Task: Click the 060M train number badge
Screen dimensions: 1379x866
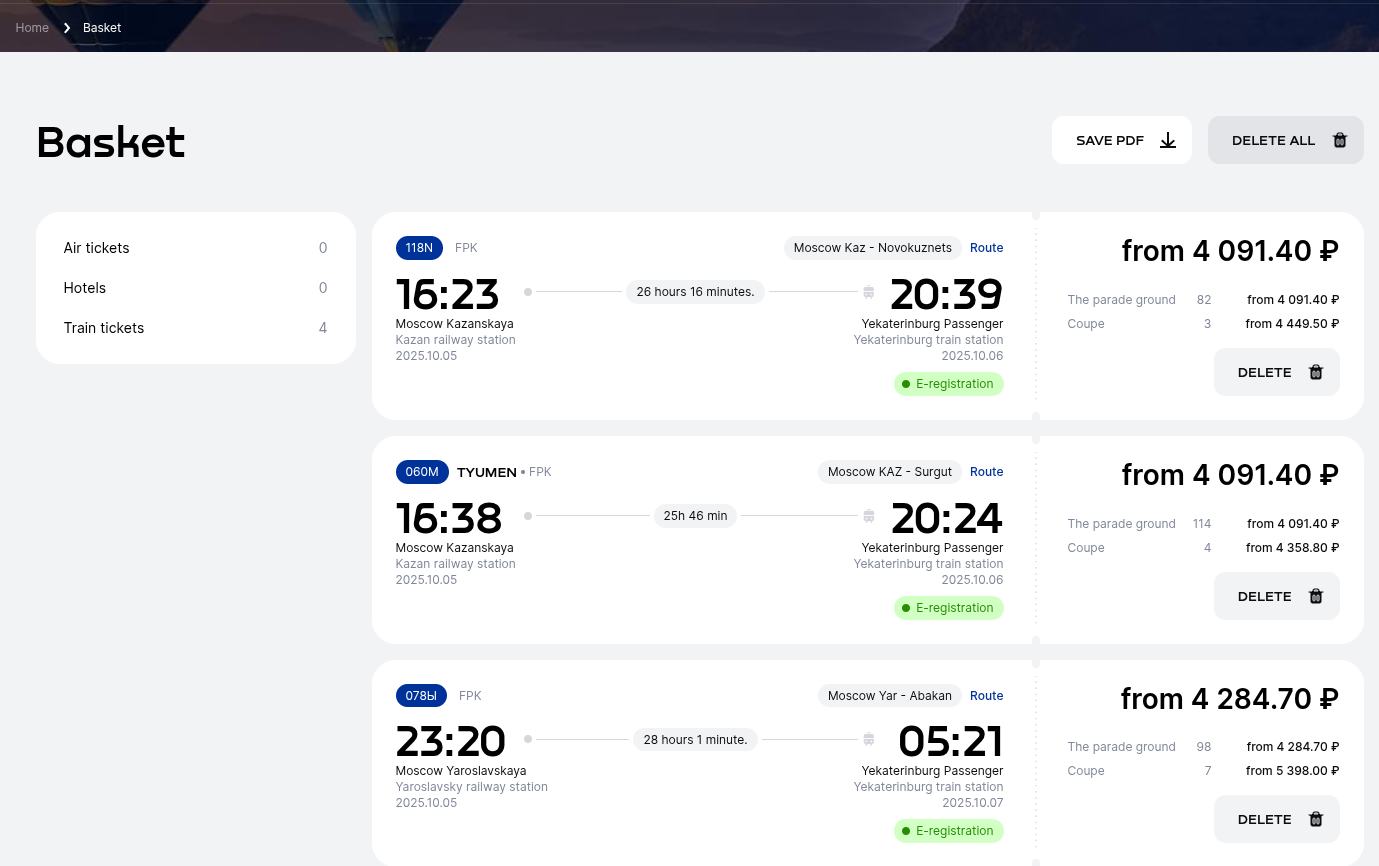Action: coord(422,472)
